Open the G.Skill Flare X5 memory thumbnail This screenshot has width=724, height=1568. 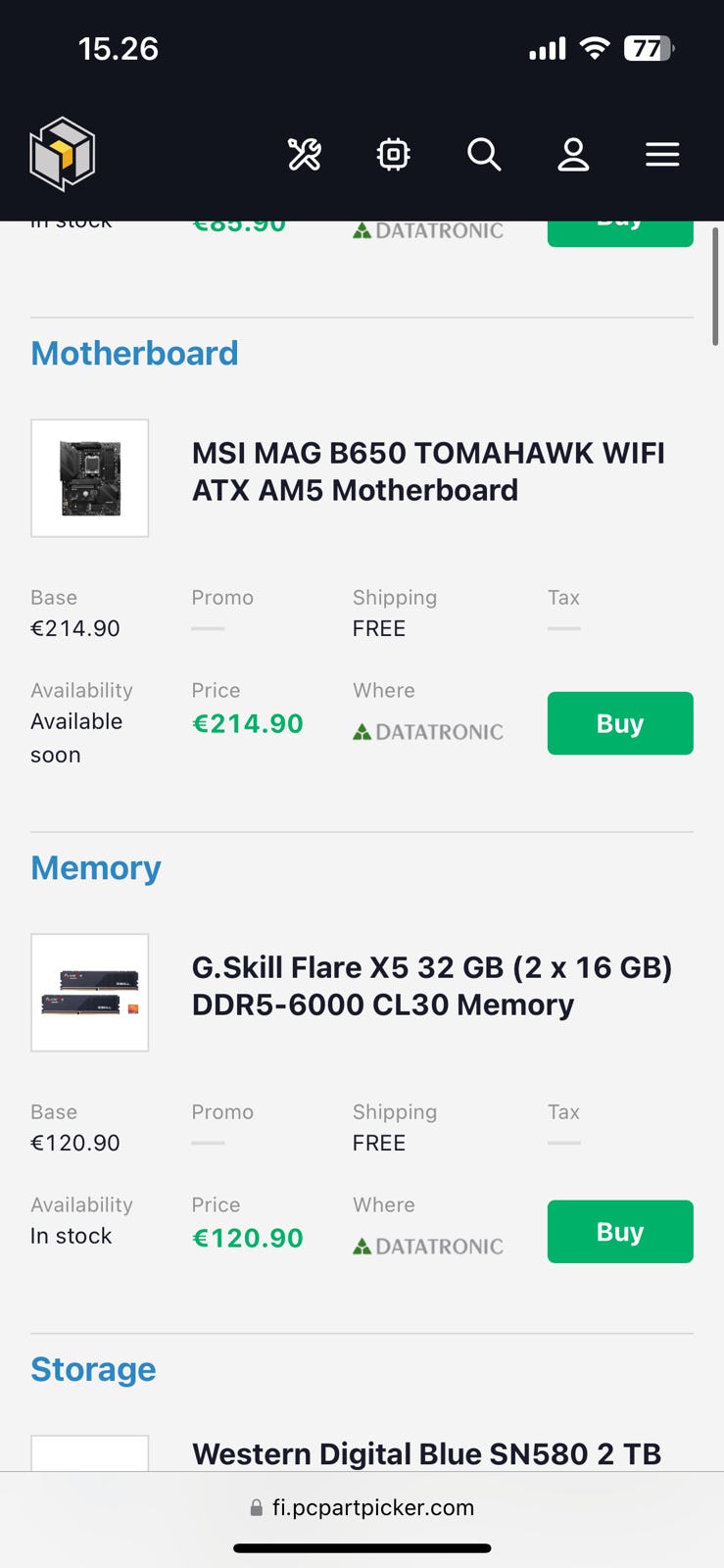[90, 993]
